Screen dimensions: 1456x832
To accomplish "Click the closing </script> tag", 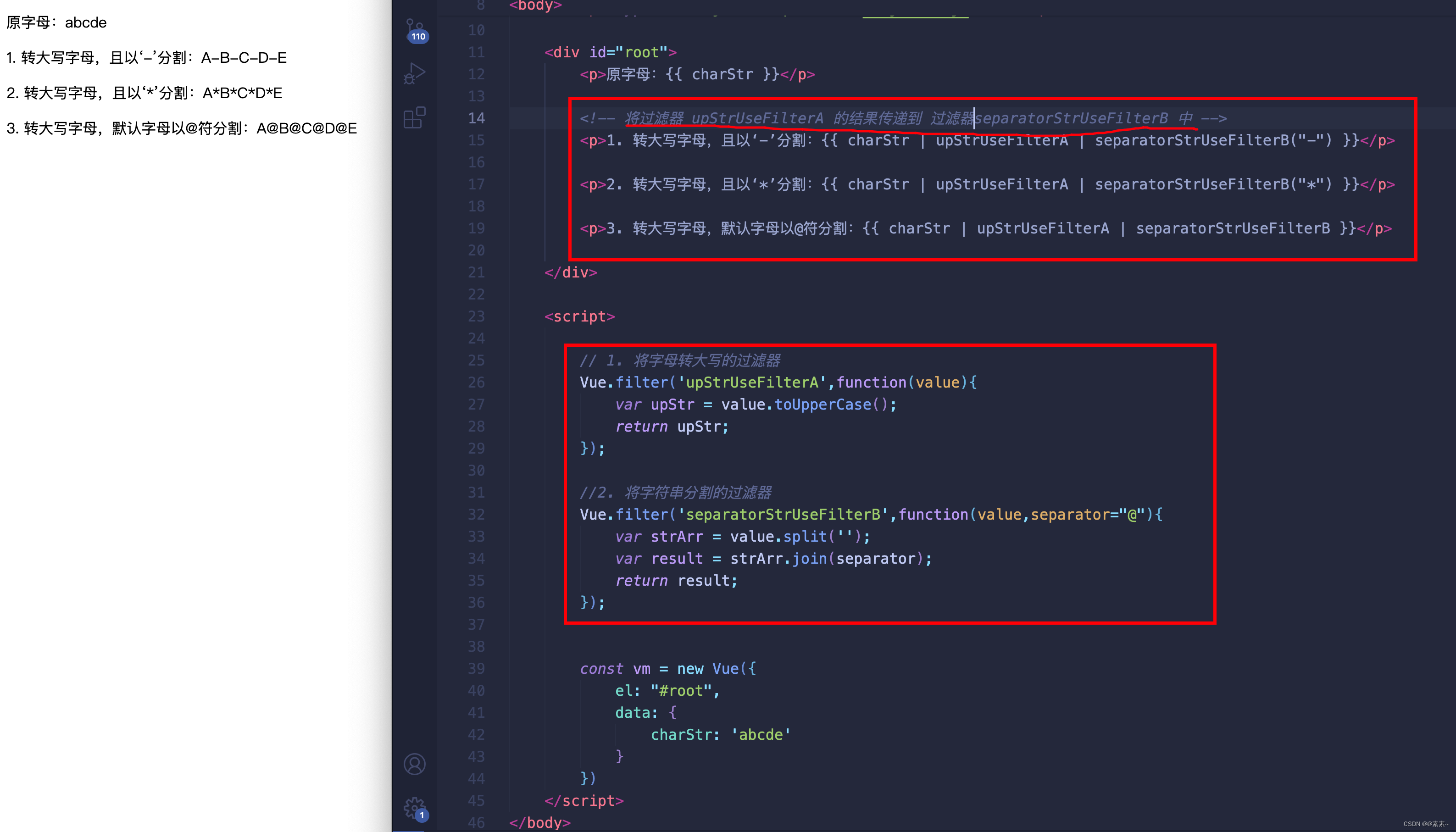I will click(584, 800).
